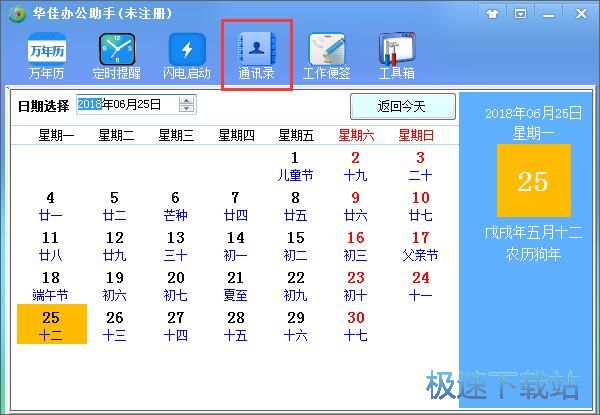Select June 28 十五
The image size is (600, 415).
pyautogui.click(x=235, y=326)
